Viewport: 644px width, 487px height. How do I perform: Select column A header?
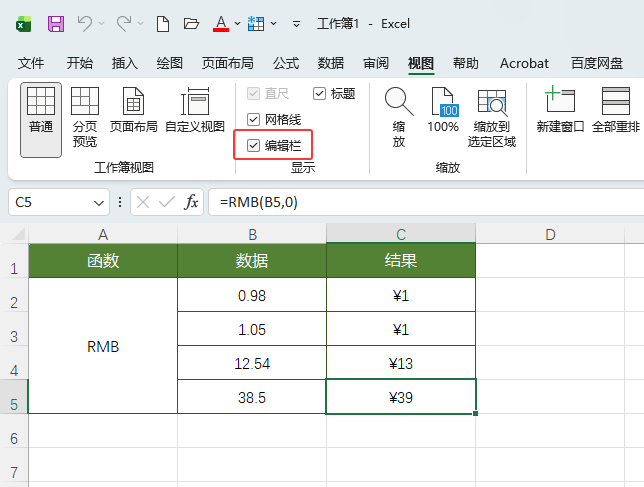(x=103, y=234)
